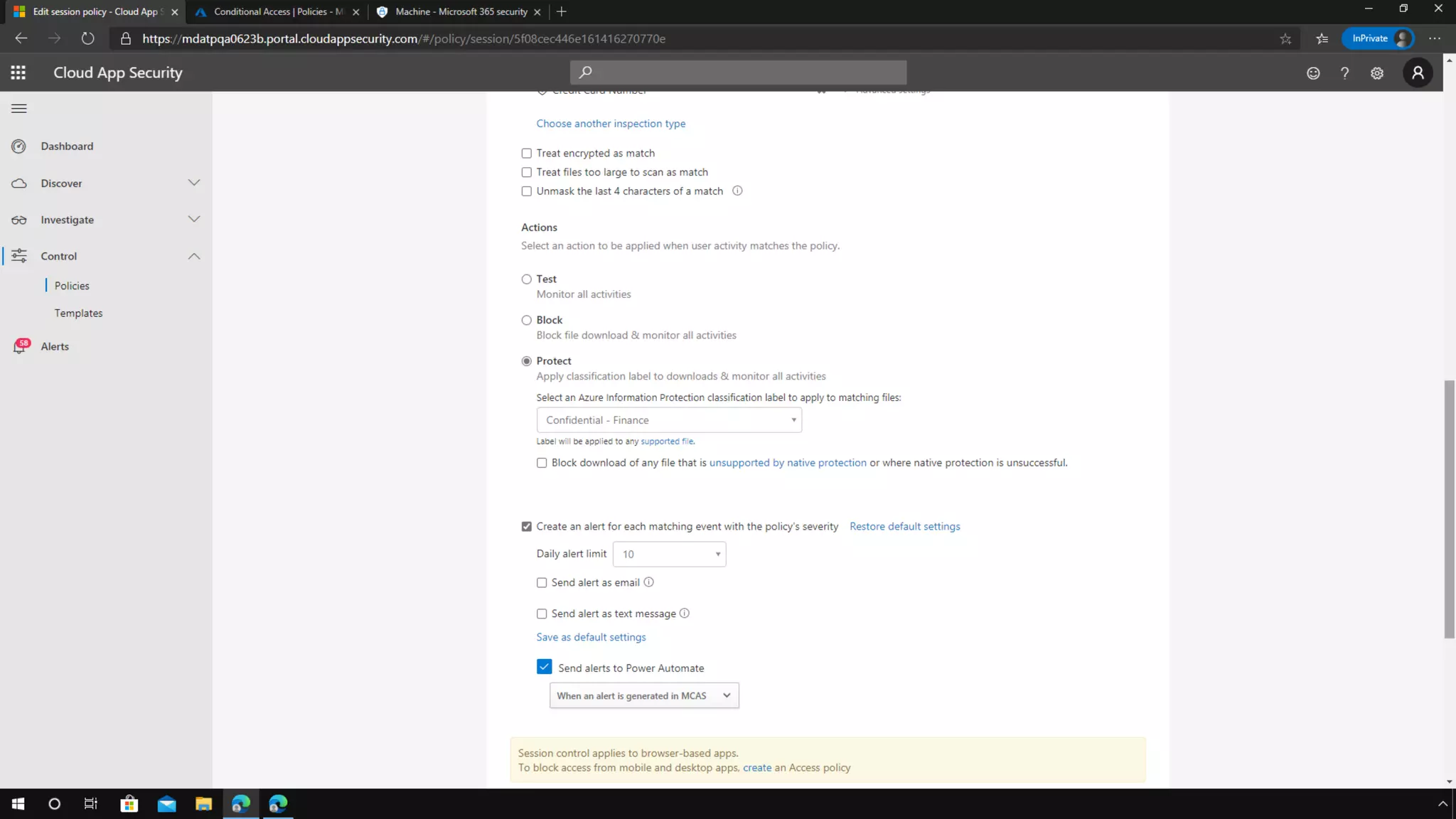Open the settings gear icon
The image size is (1456, 819).
[1377, 73]
